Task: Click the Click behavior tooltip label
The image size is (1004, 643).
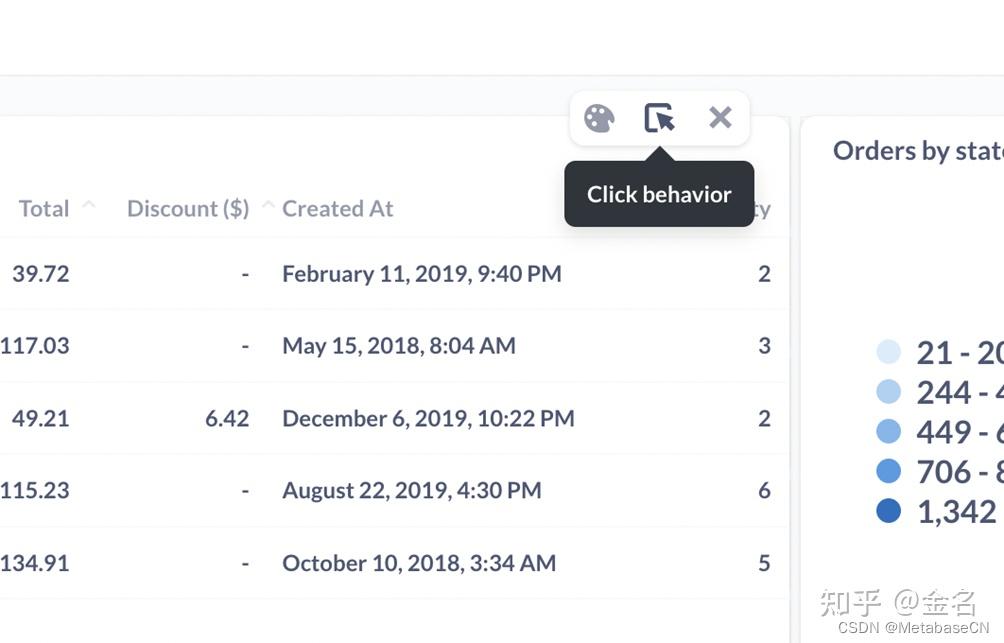Action: pos(659,195)
